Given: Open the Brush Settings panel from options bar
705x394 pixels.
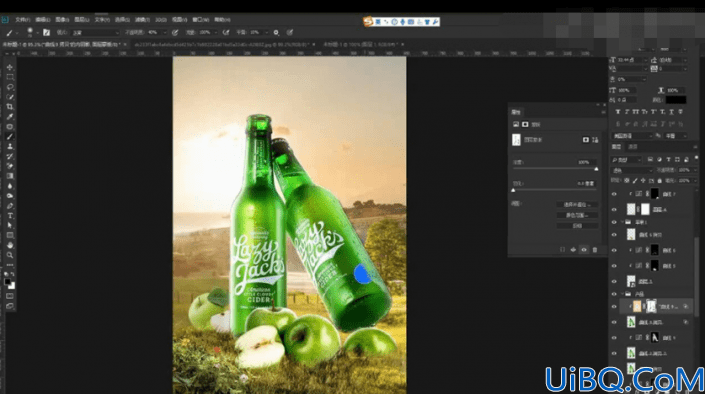Looking at the screenshot, I should click(x=46, y=32).
